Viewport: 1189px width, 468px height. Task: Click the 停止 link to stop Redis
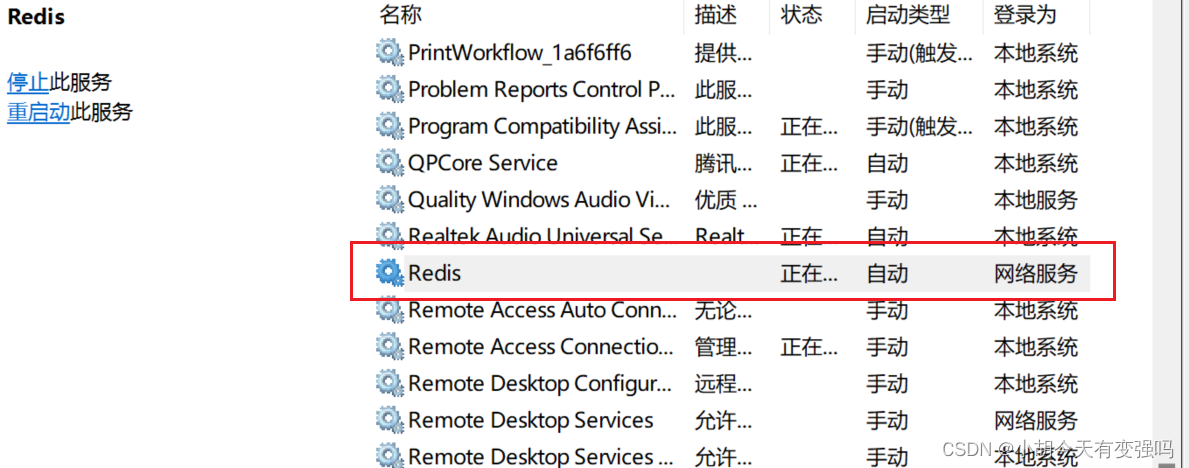click(x=28, y=82)
